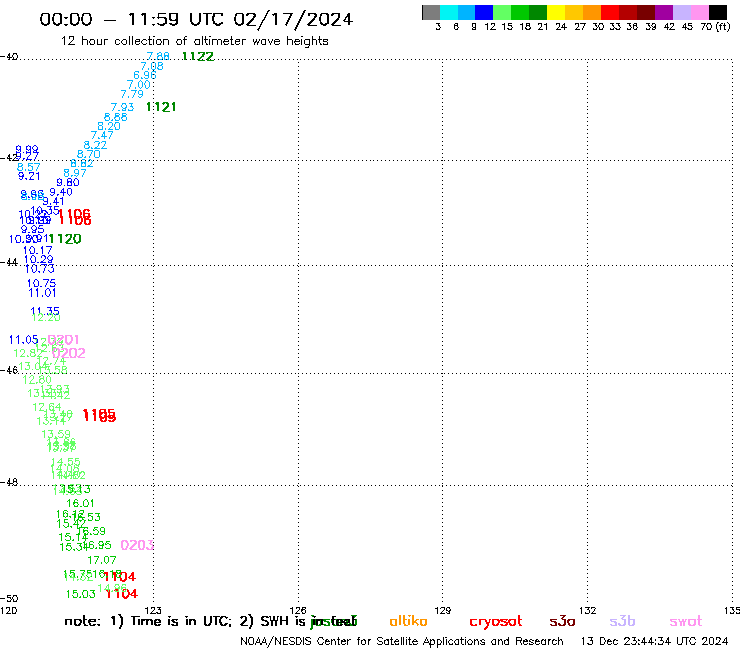
Task: Click the subtitle '12 hour collection of altimeter wave heights'
Action: tap(194, 41)
